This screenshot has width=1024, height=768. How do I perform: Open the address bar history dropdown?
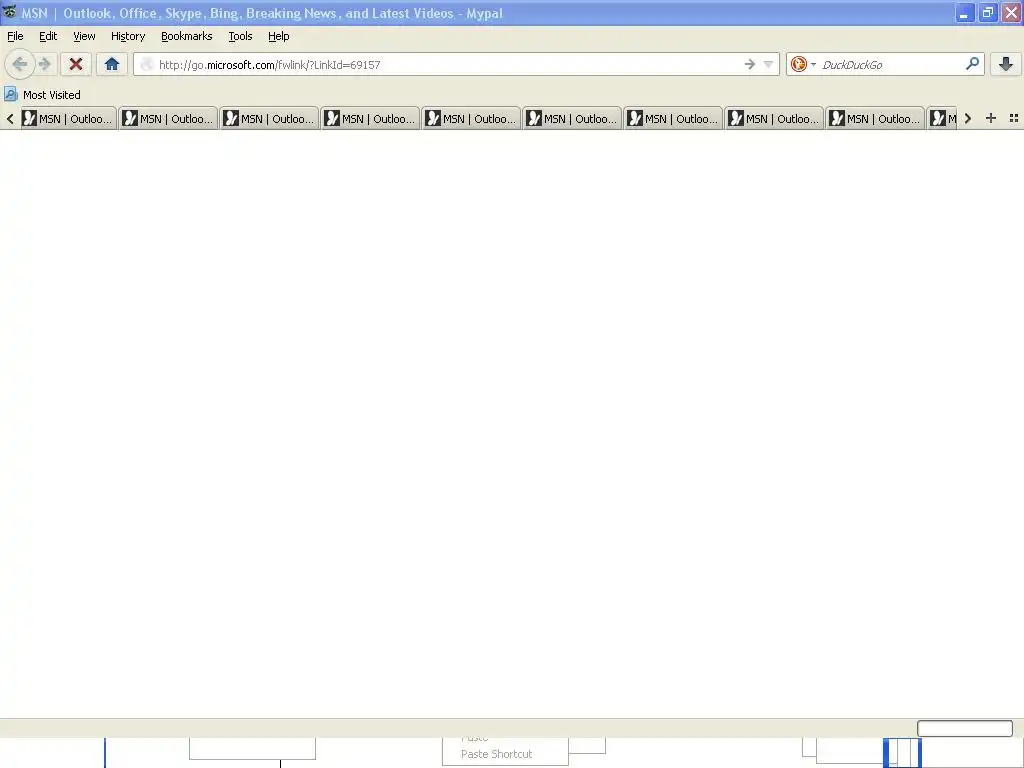click(x=769, y=64)
